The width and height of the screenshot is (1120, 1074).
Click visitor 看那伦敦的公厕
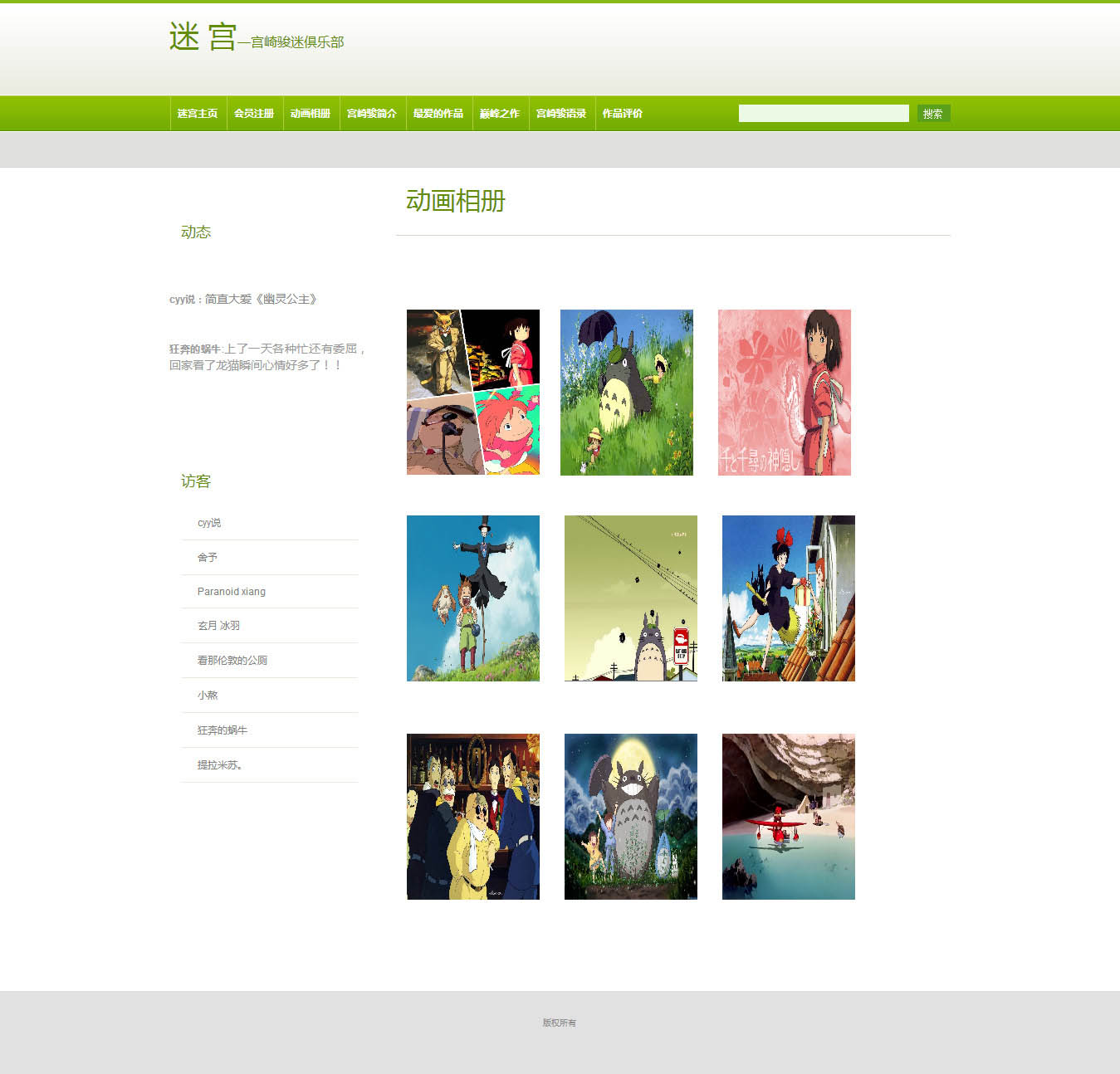point(232,661)
